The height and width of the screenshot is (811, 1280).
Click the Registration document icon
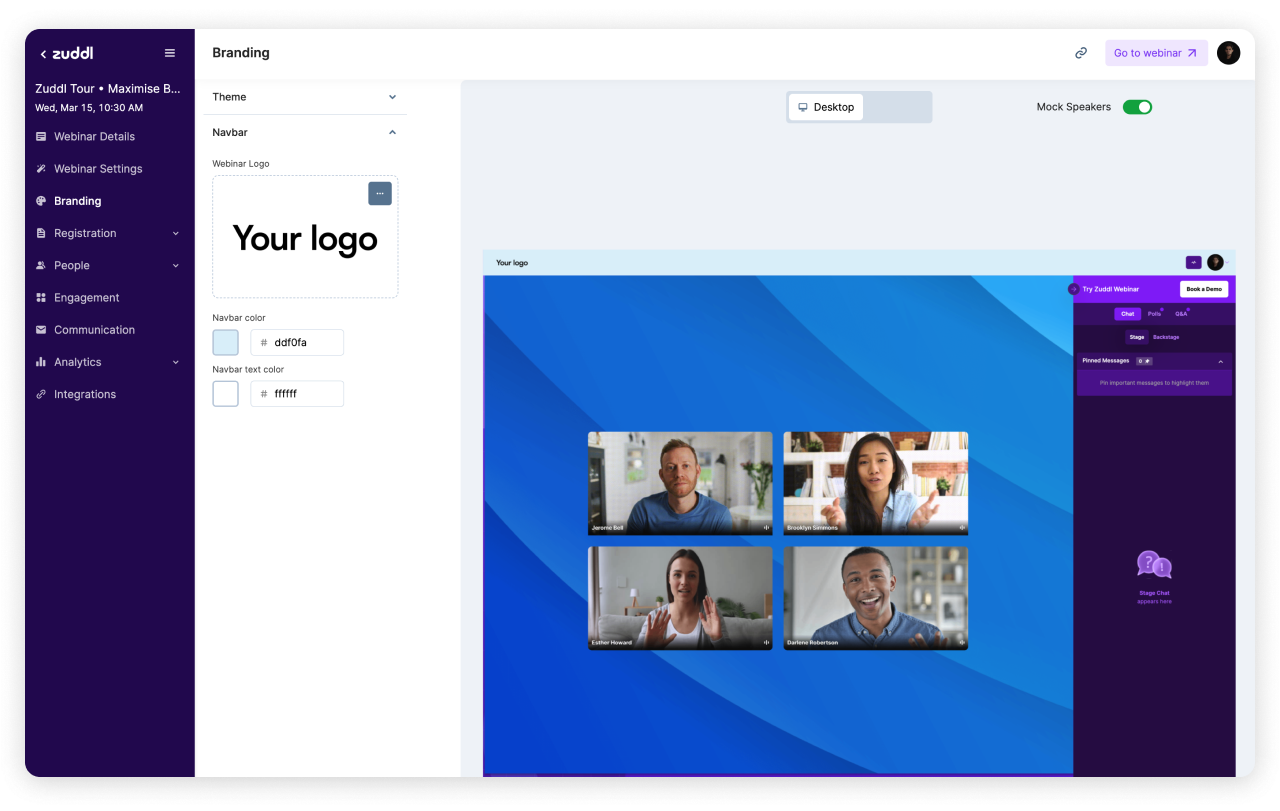(41, 233)
